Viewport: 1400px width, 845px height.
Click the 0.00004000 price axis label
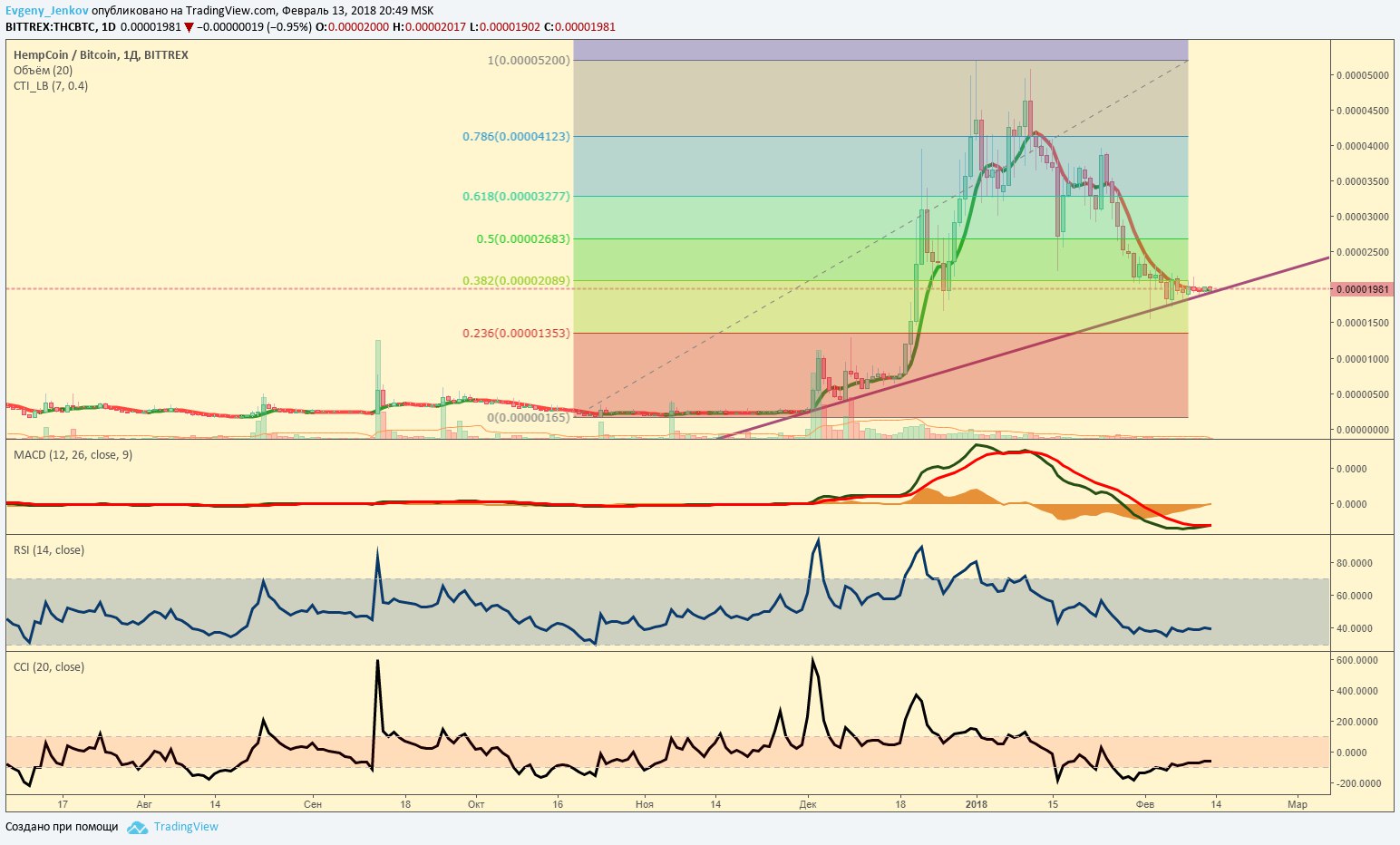pos(1363,146)
